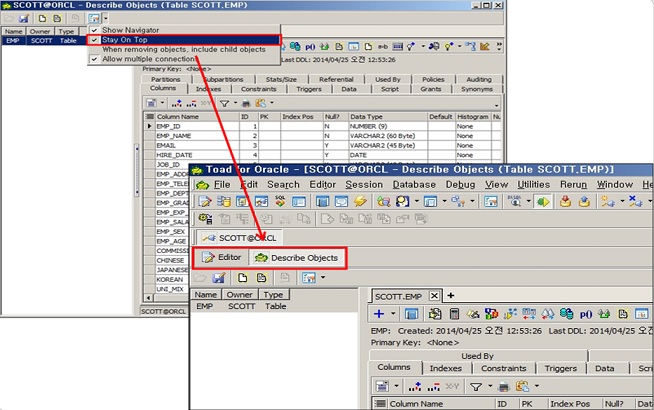This screenshot has height=410, width=654.
Task: Enable include child objects when removing
Action: (175, 50)
